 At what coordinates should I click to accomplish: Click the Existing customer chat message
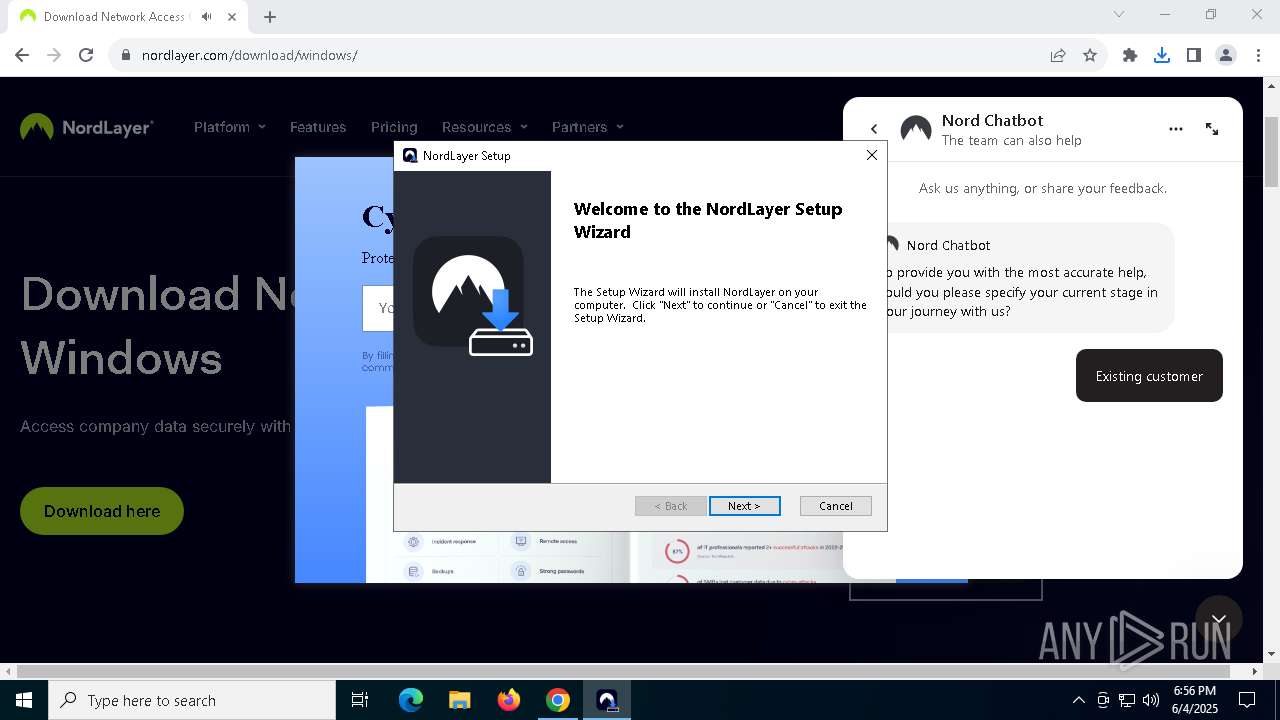coord(1149,376)
